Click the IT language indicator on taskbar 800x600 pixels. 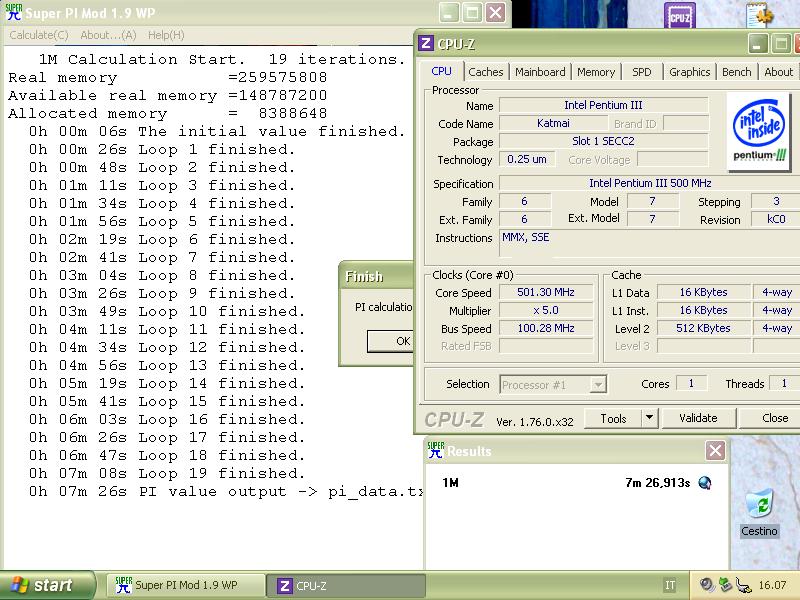tap(669, 586)
